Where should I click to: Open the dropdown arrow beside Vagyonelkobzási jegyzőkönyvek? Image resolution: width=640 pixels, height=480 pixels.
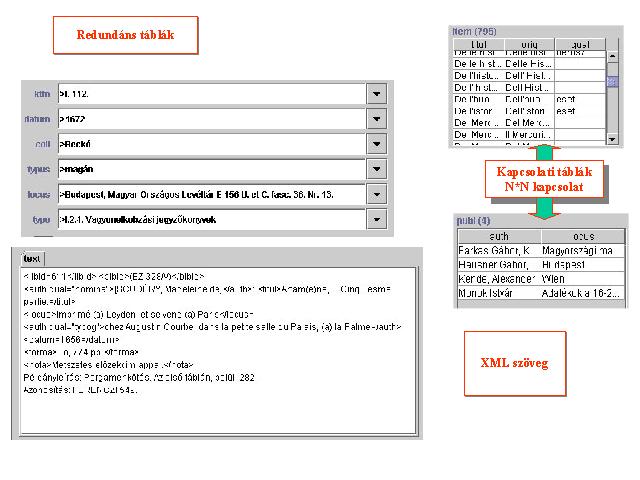[x=376, y=220]
